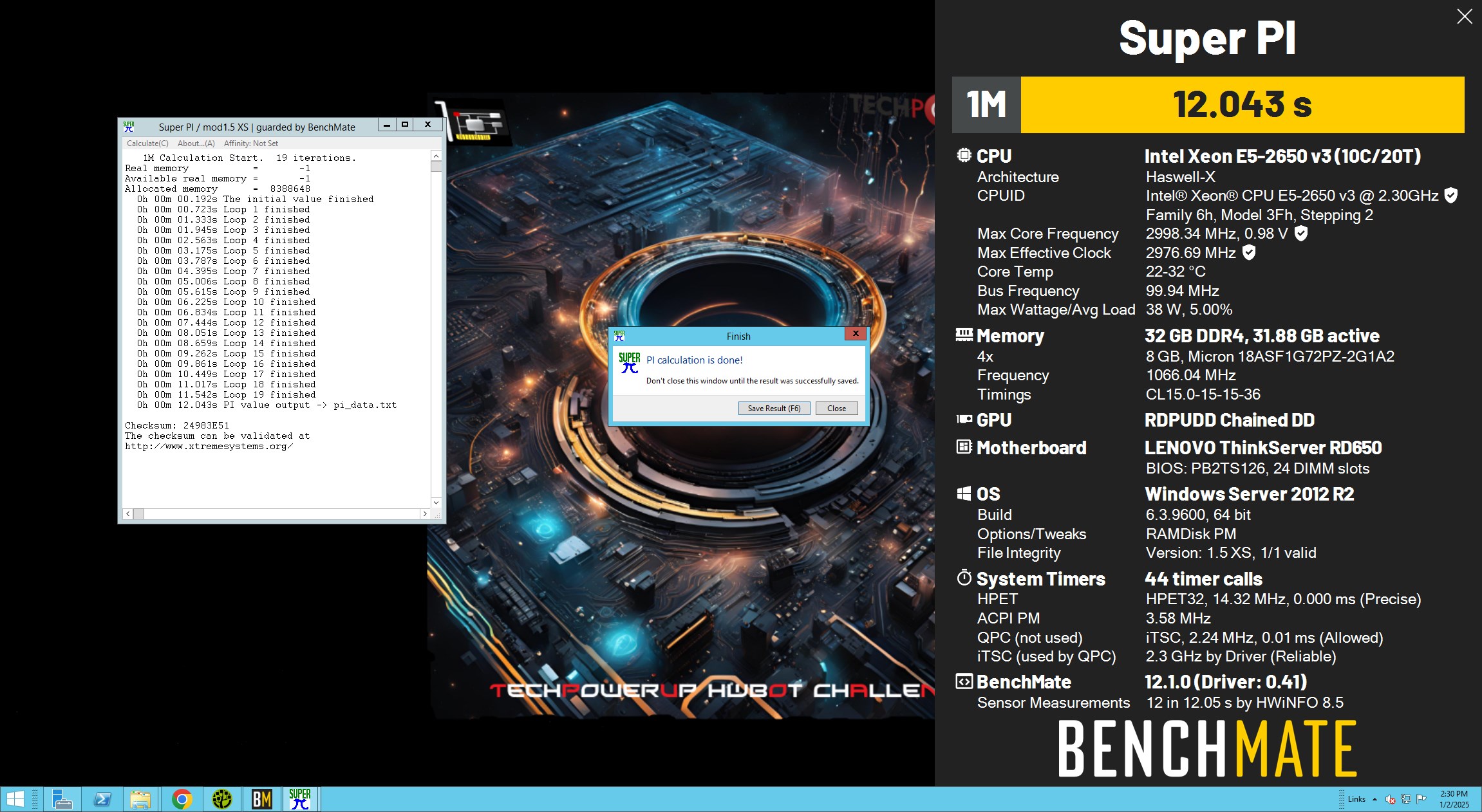Click Save Result (F6) button

[774, 408]
